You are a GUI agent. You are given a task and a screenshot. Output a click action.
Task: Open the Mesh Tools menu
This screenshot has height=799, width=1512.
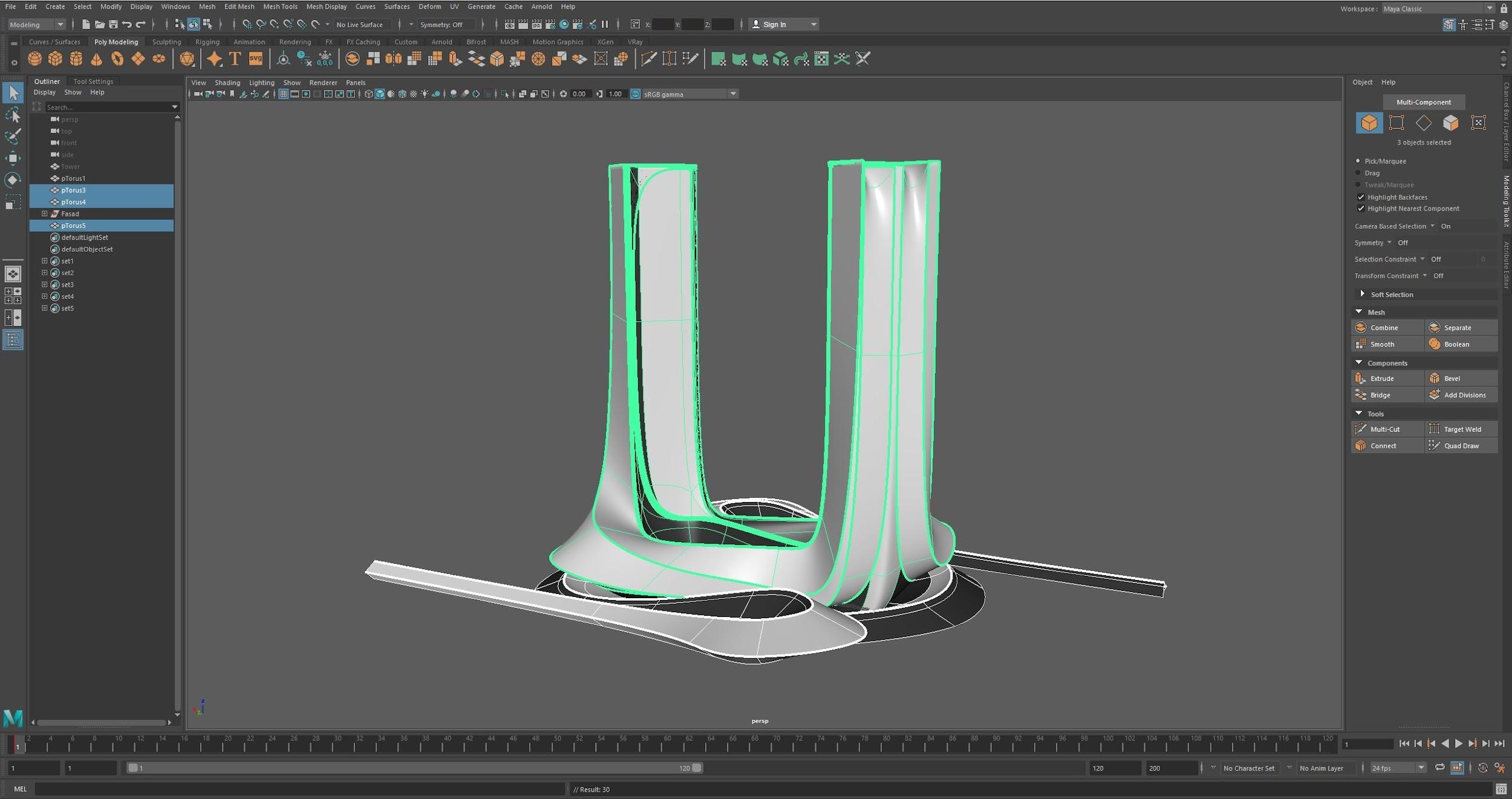pyautogui.click(x=280, y=7)
